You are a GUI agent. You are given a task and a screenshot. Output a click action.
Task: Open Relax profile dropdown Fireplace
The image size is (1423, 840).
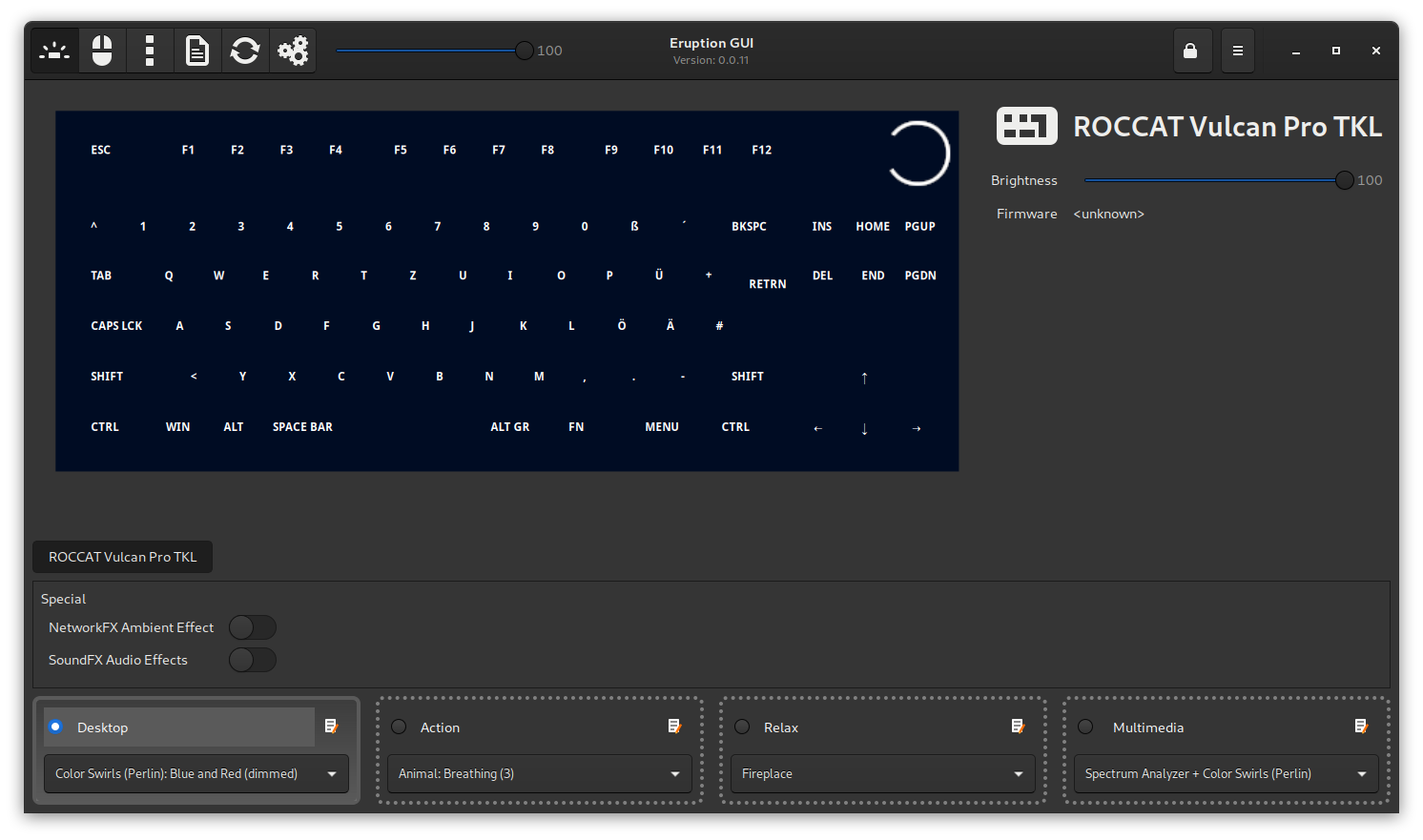(883, 773)
